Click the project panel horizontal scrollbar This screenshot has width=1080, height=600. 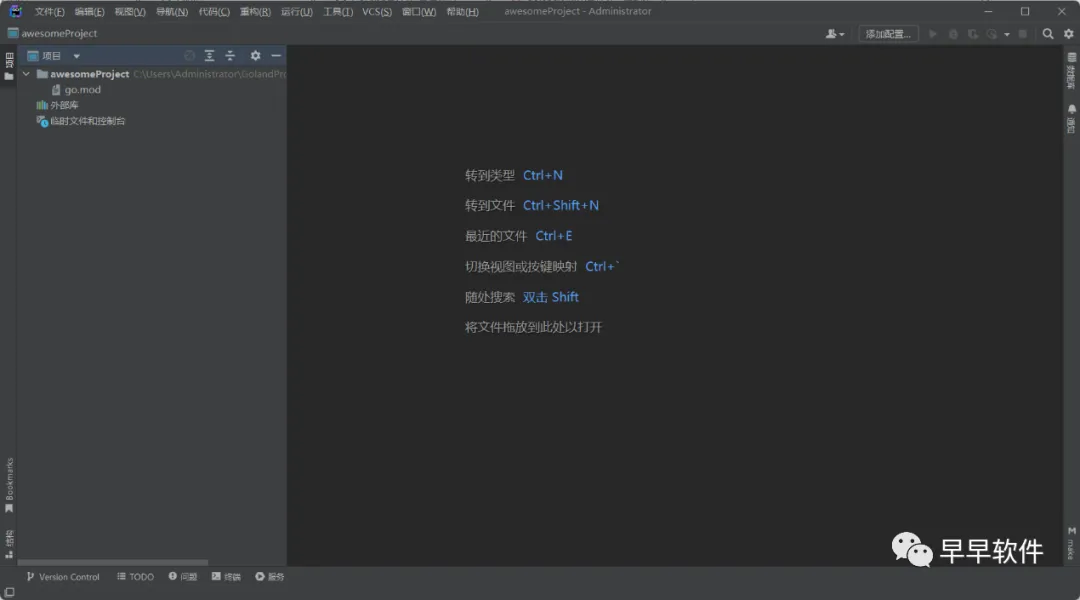point(114,563)
